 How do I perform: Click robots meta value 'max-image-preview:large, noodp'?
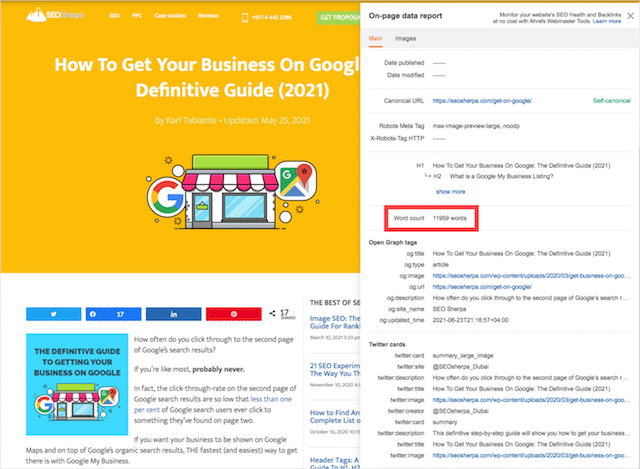click(x=476, y=126)
